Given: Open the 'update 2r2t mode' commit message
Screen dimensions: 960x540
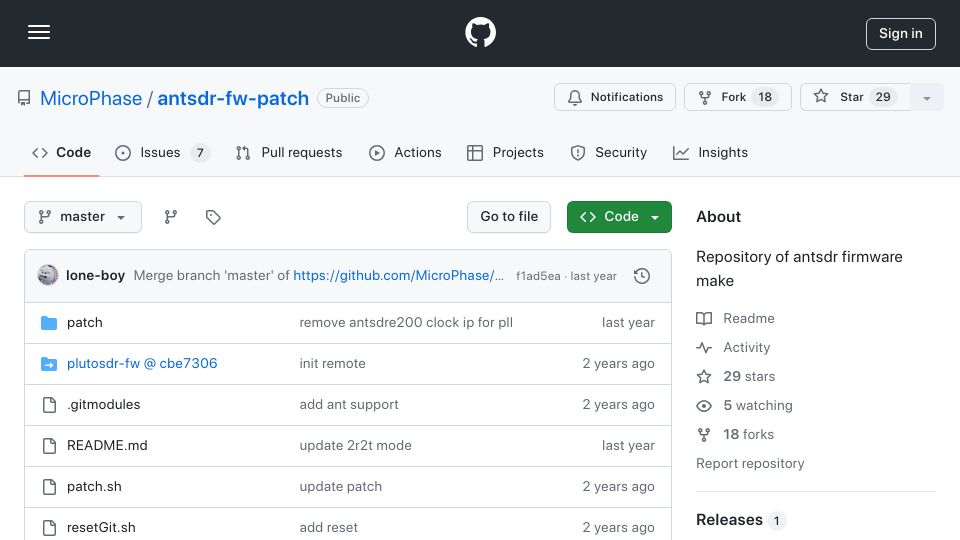Looking at the screenshot, I should tap(355, 446).
